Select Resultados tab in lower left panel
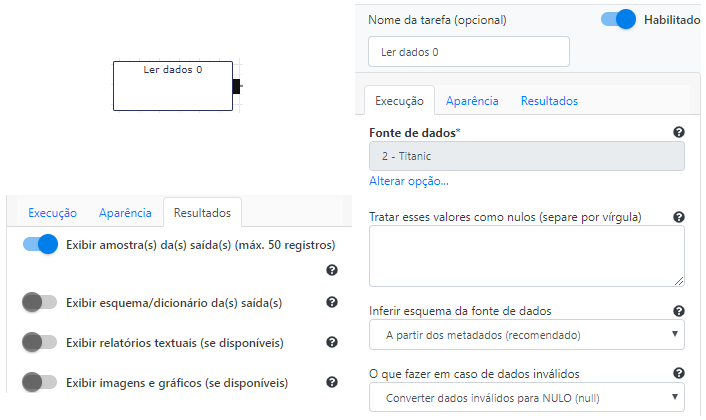The height and width of the screenshot is (420, 706). tap(202, 213)
